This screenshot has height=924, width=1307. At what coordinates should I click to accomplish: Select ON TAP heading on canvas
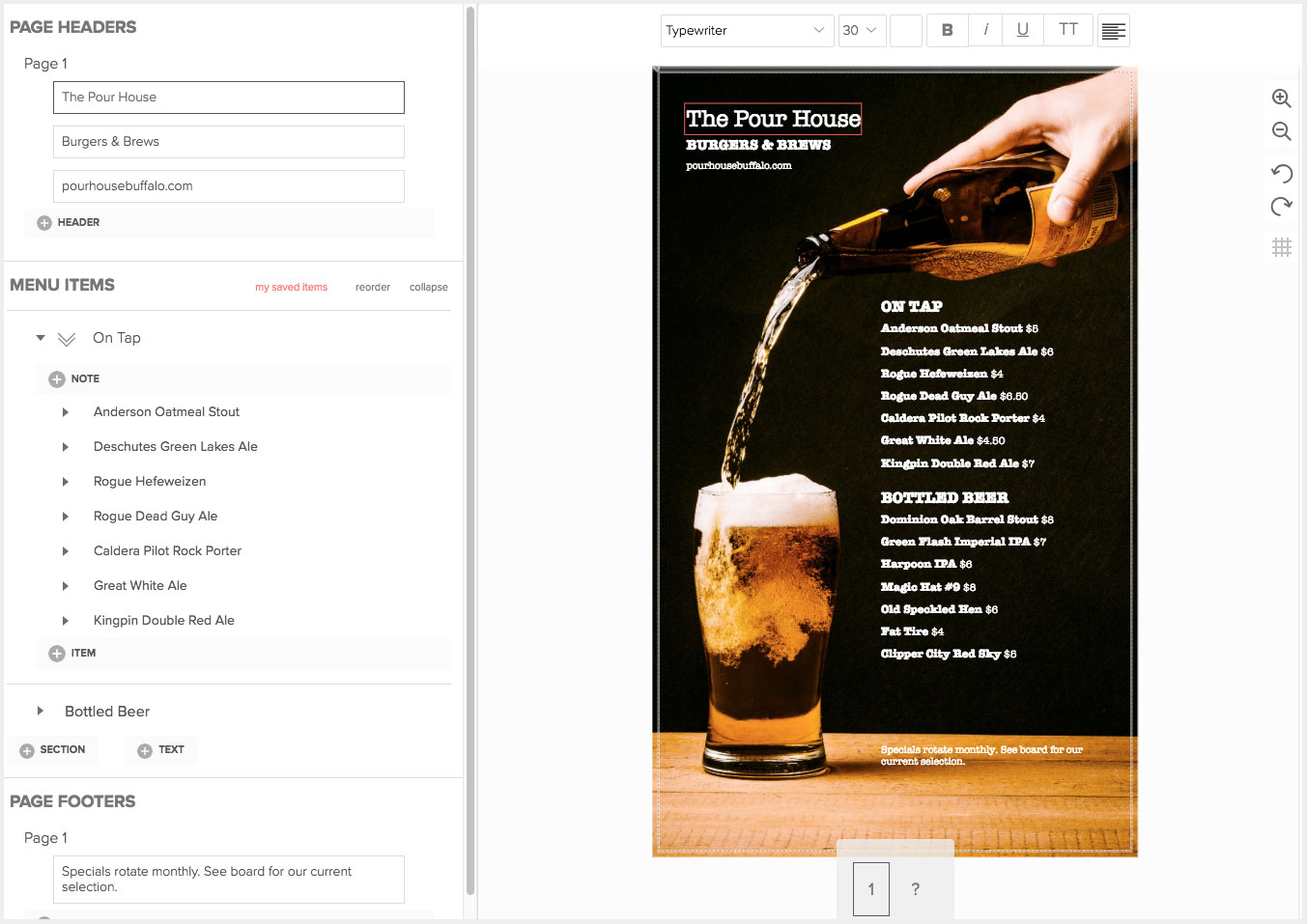[x=912, y=306]
